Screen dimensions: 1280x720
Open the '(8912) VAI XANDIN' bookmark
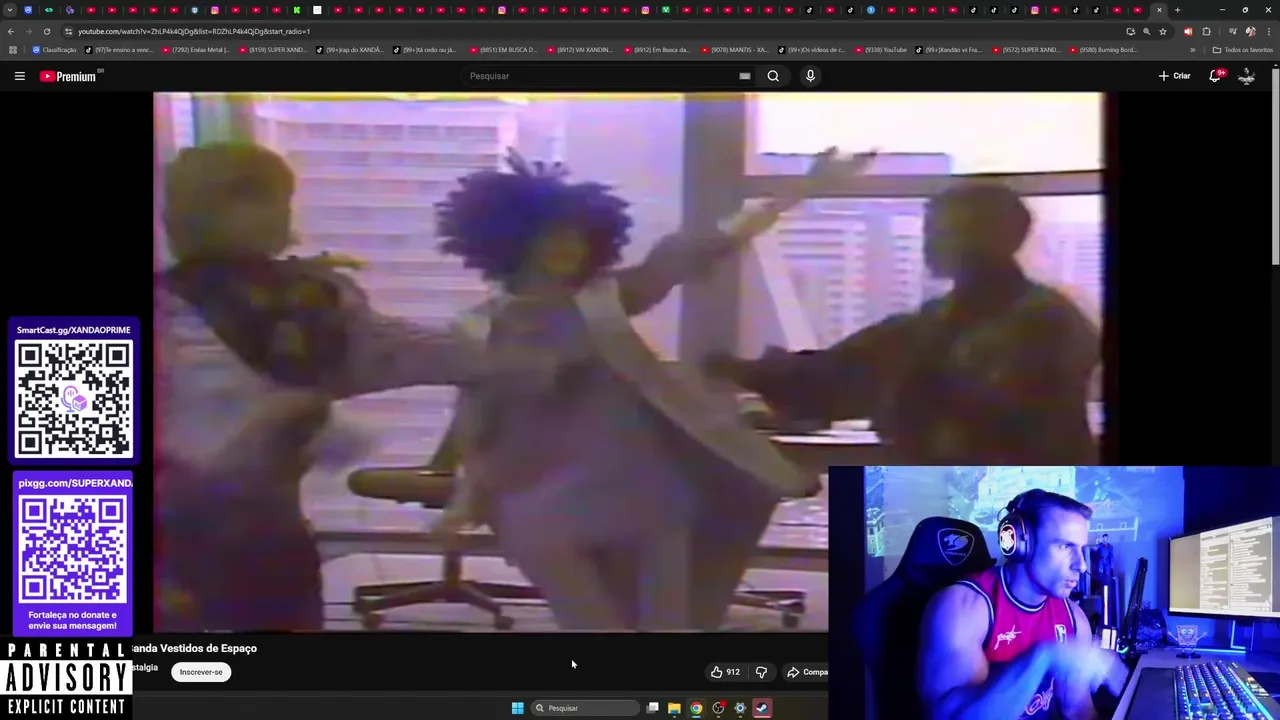click(581, 50)
